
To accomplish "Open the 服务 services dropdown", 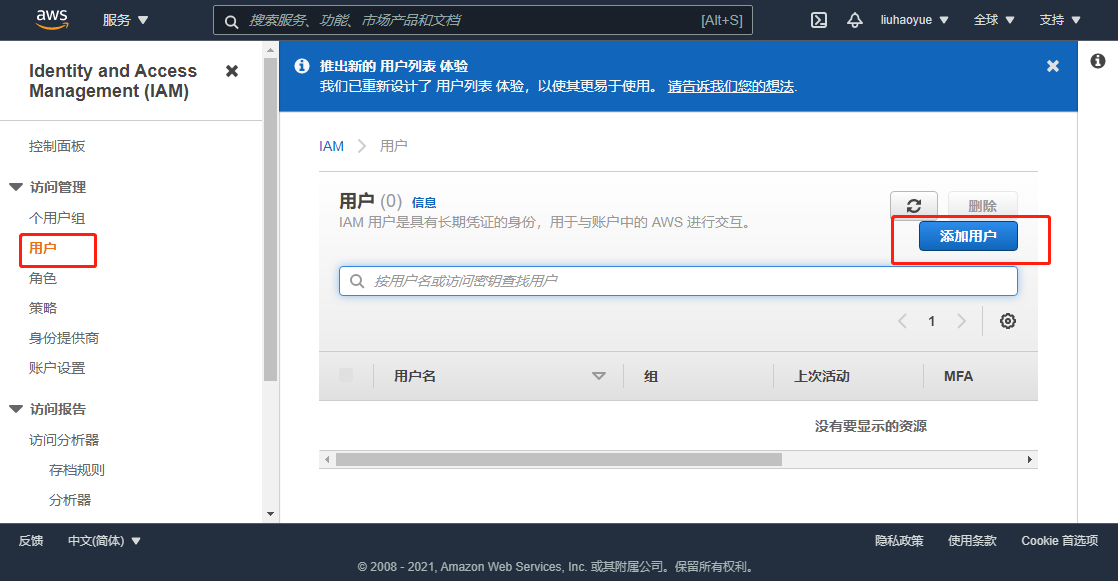I will pyautogui.click(x=125, y=20).
